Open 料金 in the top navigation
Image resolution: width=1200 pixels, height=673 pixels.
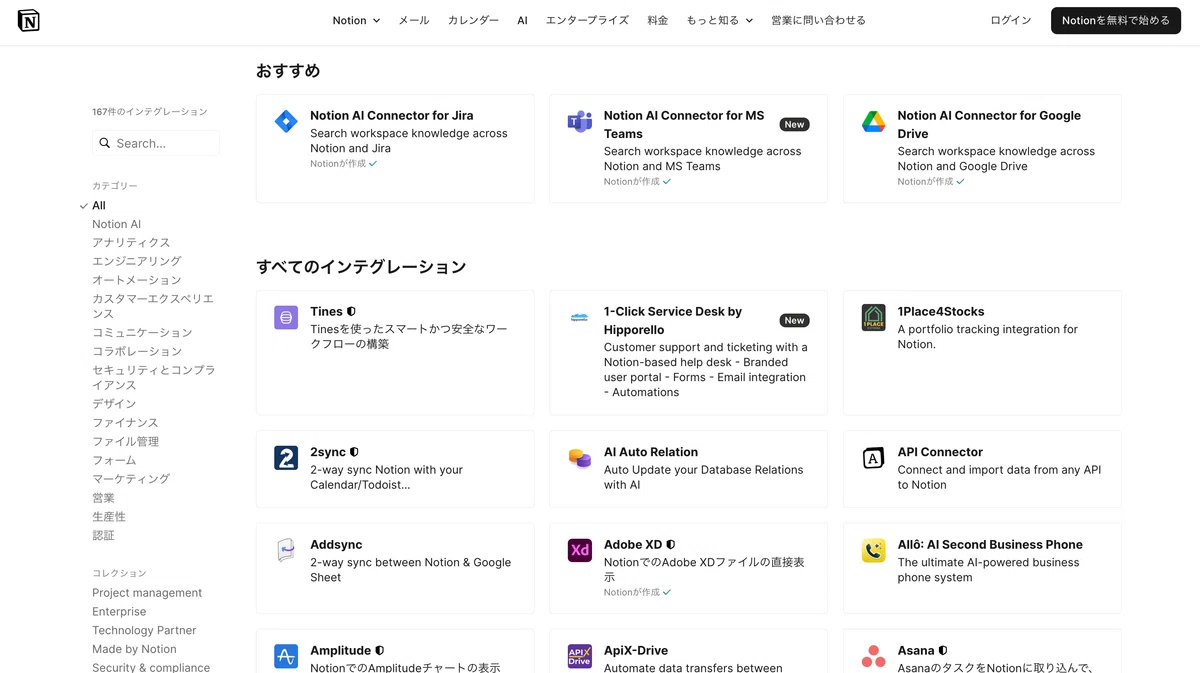(x=657, y=20)
